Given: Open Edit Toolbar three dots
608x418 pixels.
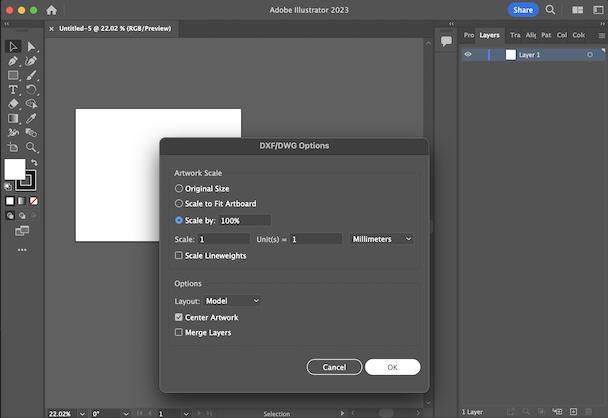Looking at the screenshot, I should tap(22, 250).
